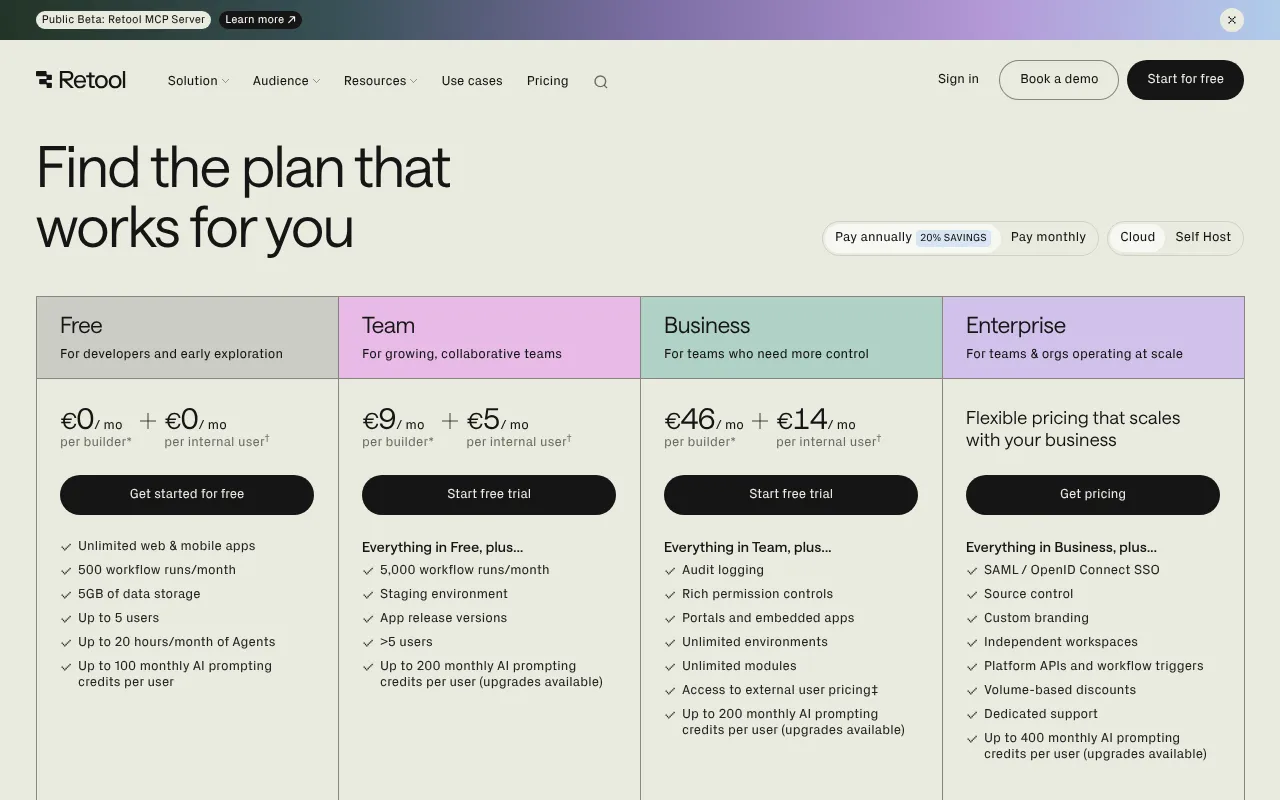Switch to the Self Host option
1280x800 pixels.
click(x=1203, y=238)
